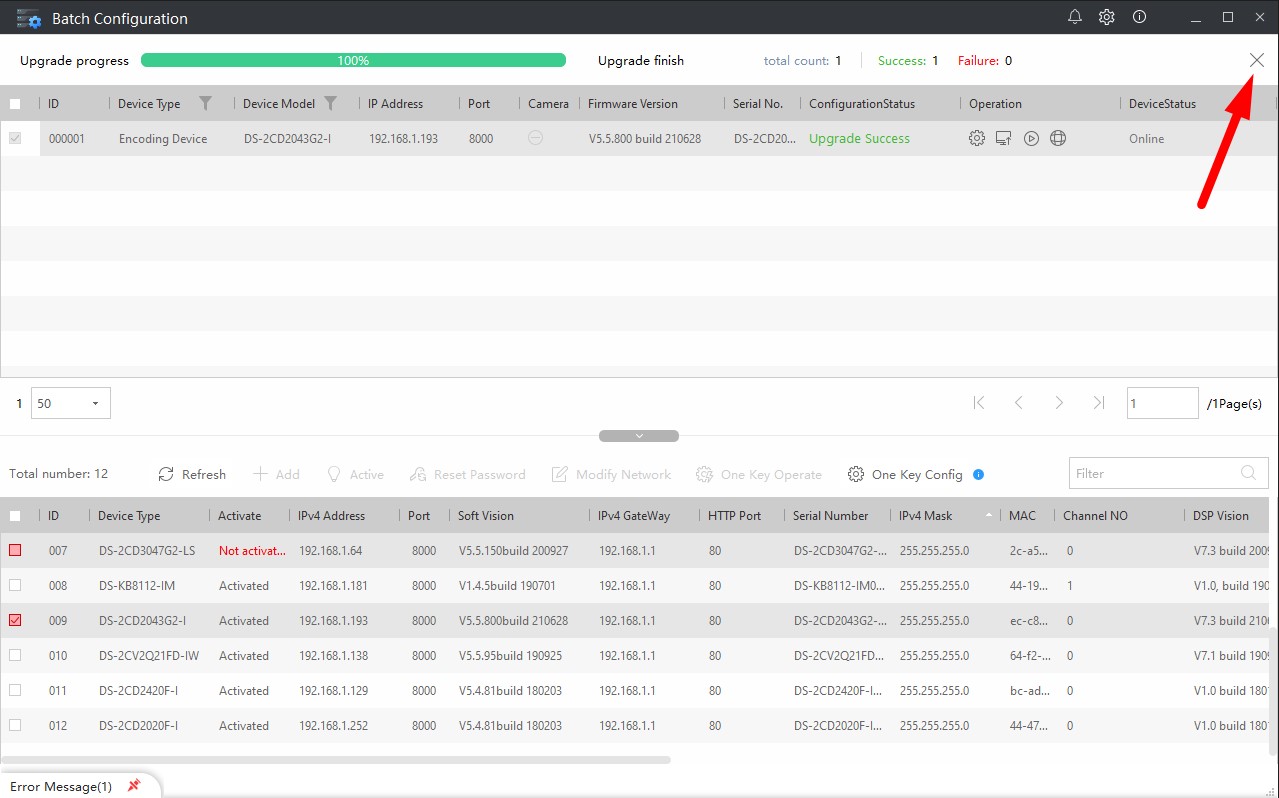Filter by Device Type funnel icon

[x=205, y=103]
